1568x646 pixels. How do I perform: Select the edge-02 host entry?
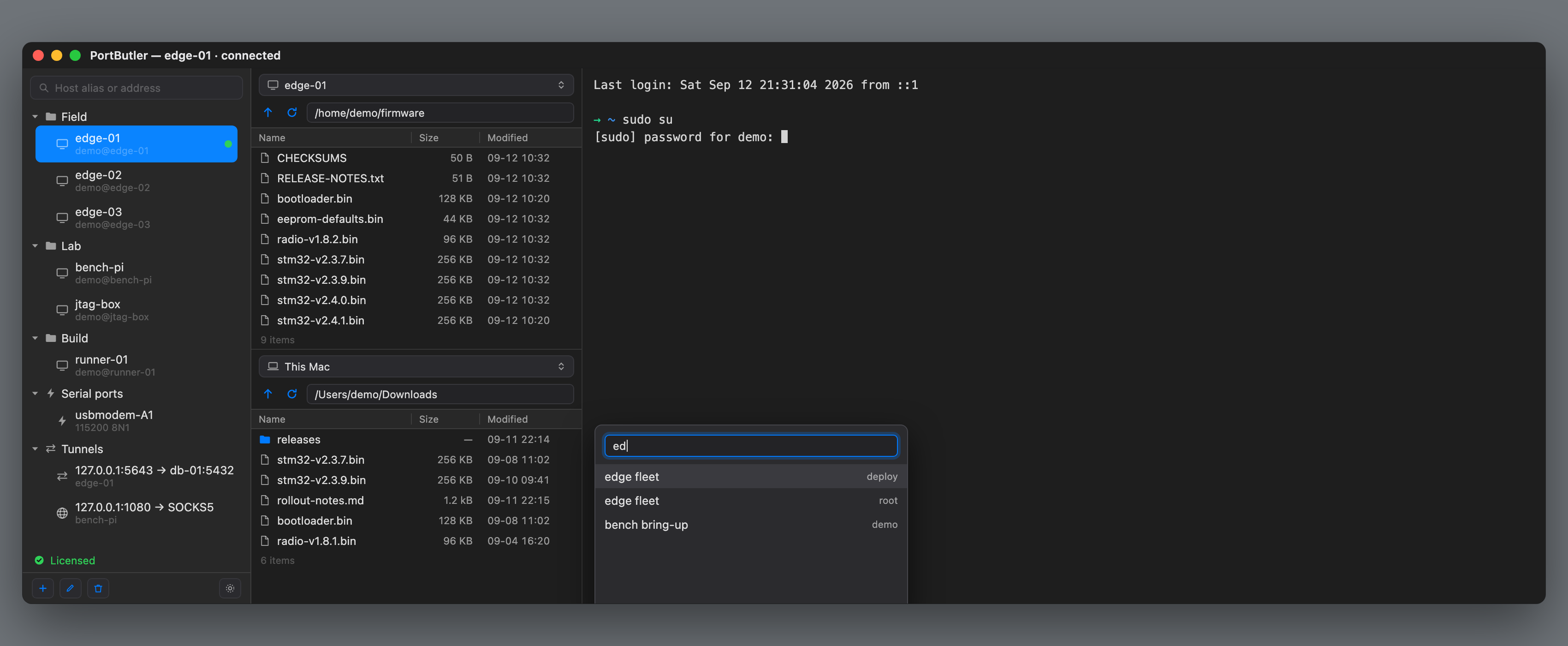137,181
